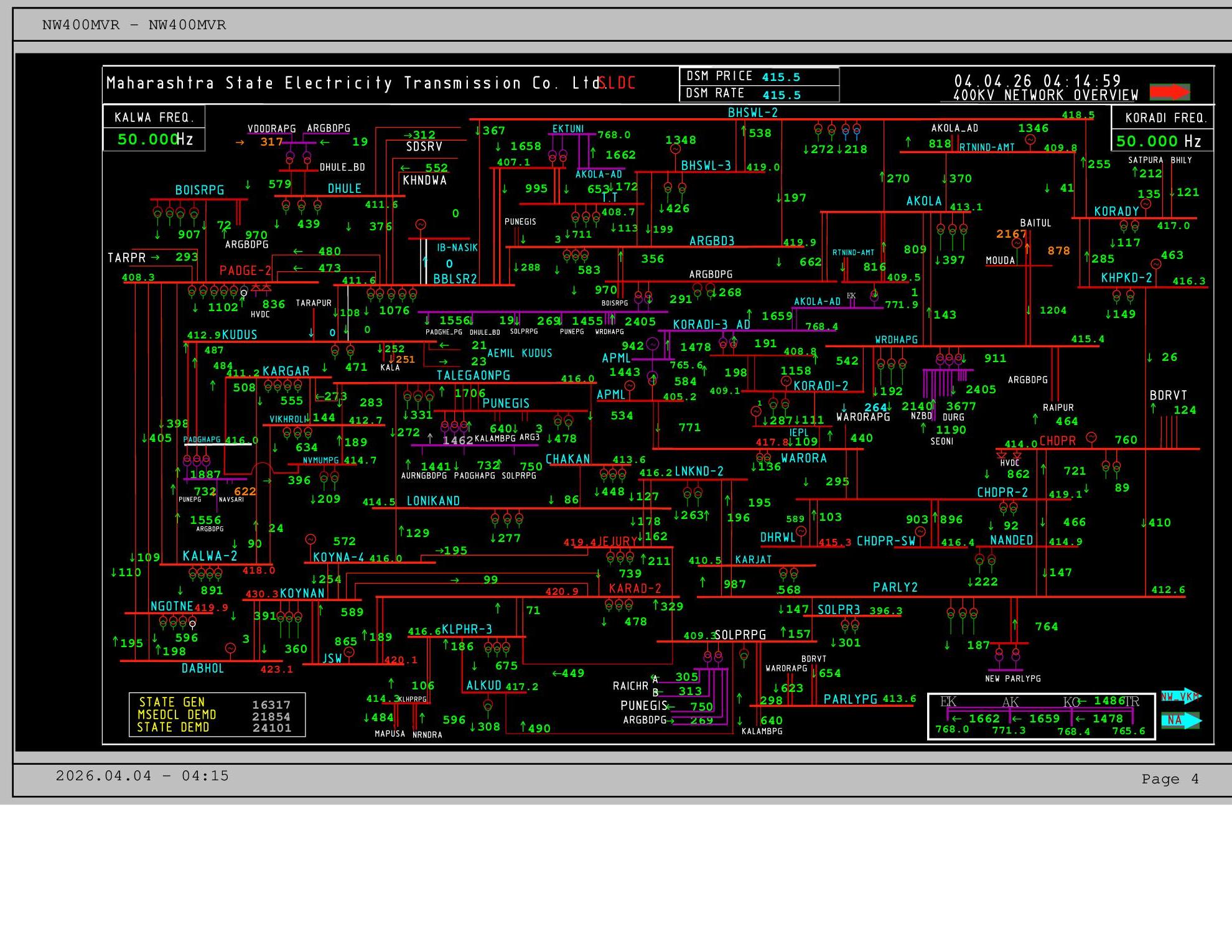Select the BHSWL-2 bus label at the top

click(753, 113)
